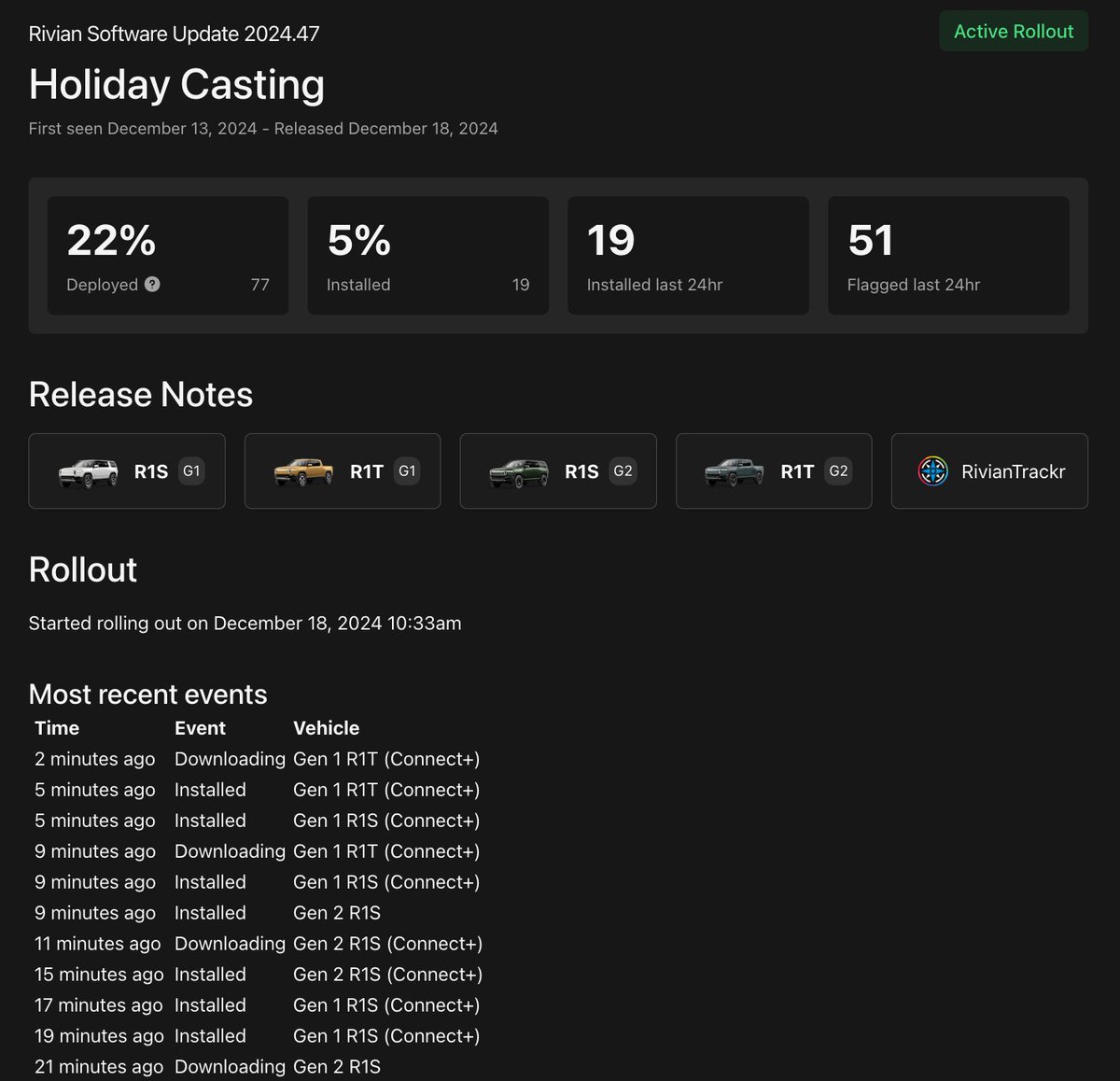
Task: Click the gray R1T G2 truck image
Action: pos(735,472)
